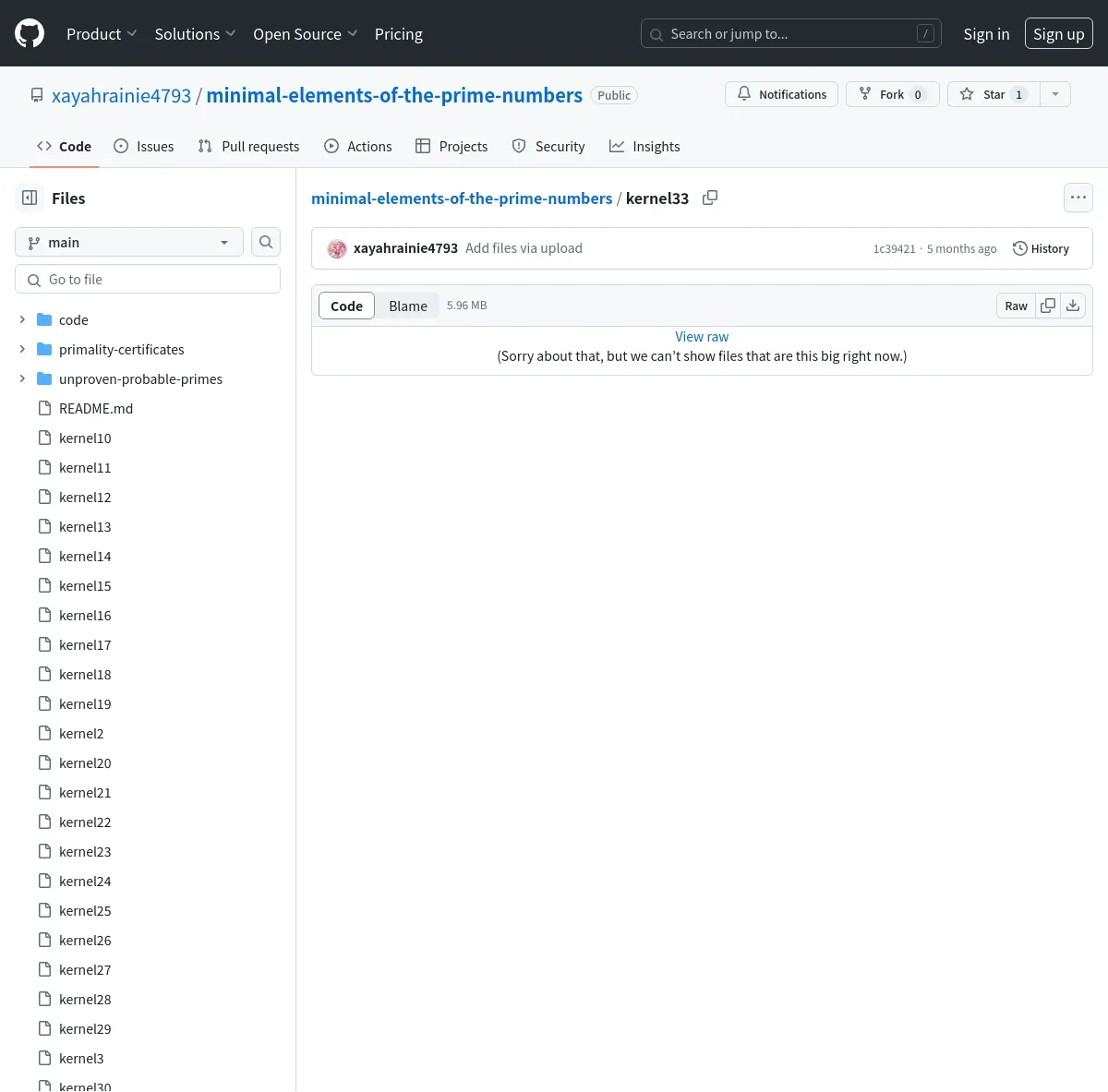Click the kernel15 file icon
This screenshot has height=1092, width=1108.
[44, 585]
